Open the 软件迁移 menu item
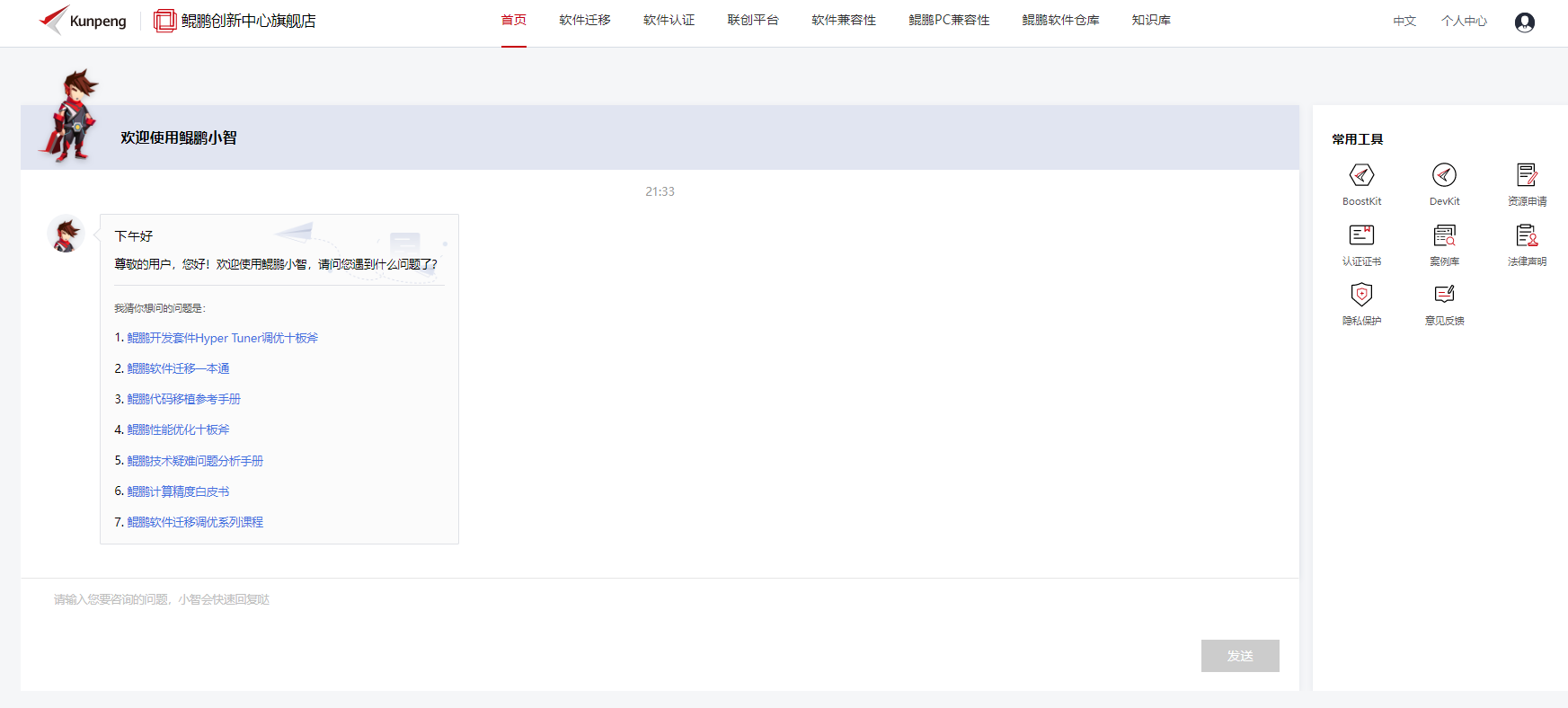The width and height of the screenshot is (1568, 708). 585,21
